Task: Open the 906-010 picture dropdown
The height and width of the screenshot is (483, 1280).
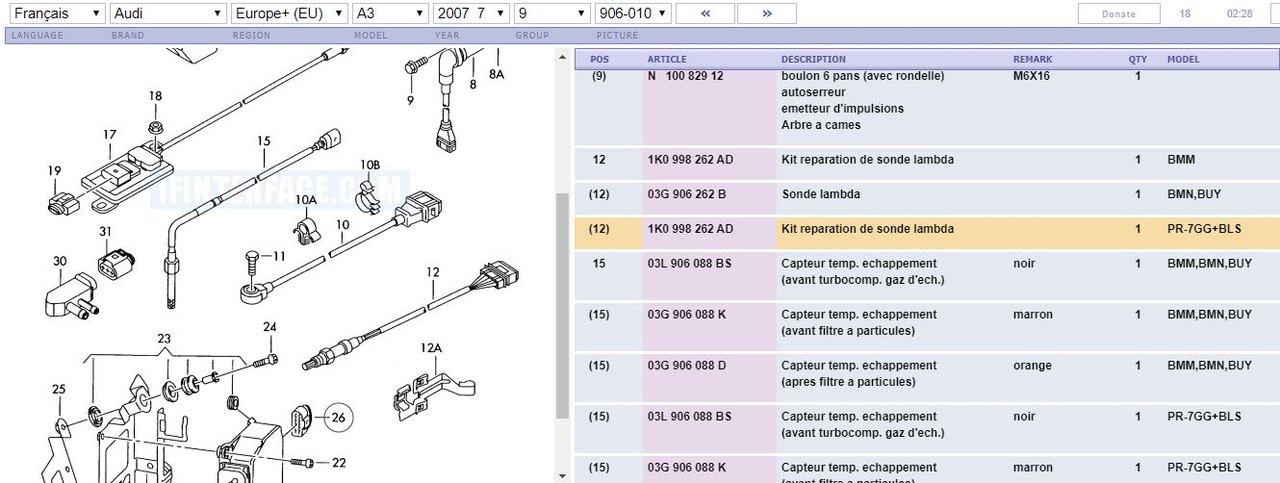Action: [x=631, y=14]
